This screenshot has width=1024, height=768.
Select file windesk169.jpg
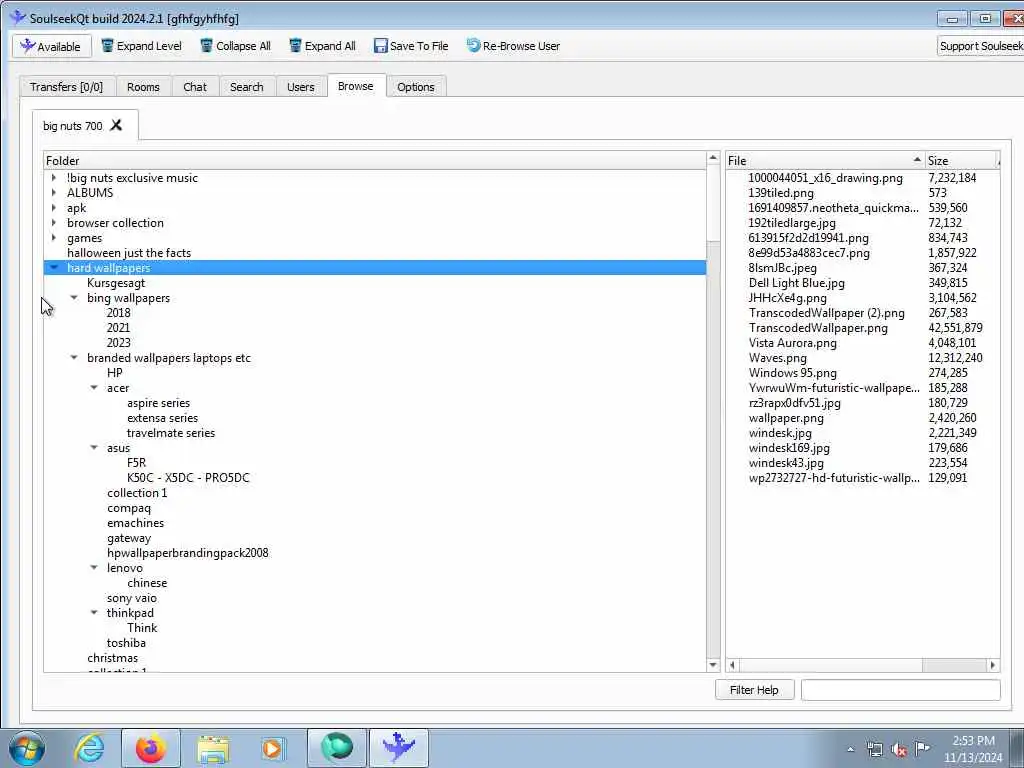(789, 448)
